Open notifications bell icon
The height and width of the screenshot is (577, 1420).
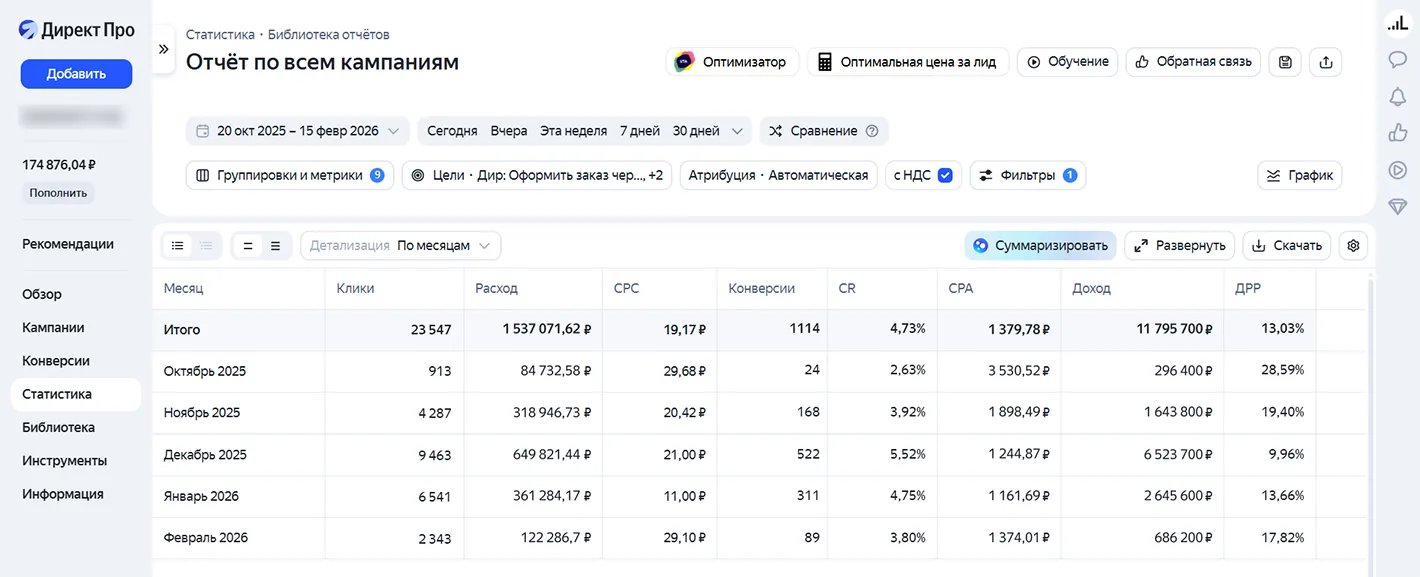coord(1397,96)
